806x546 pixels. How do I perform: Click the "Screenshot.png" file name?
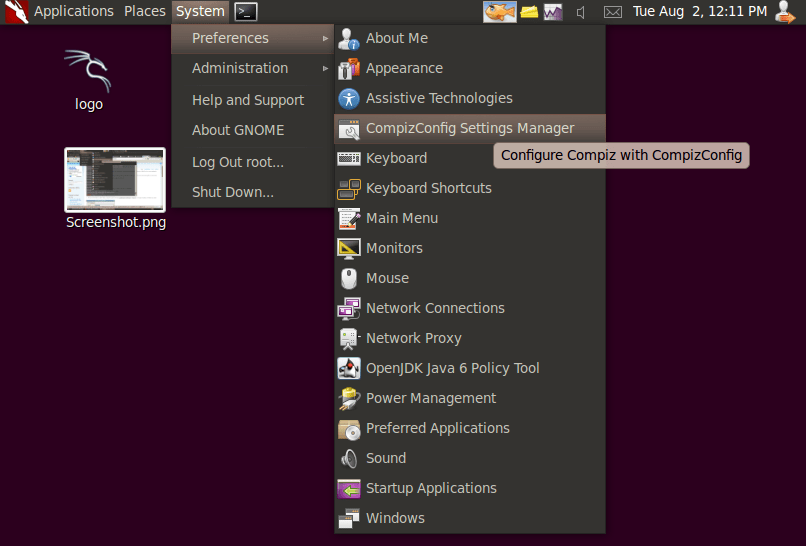(x=116, y=223)
